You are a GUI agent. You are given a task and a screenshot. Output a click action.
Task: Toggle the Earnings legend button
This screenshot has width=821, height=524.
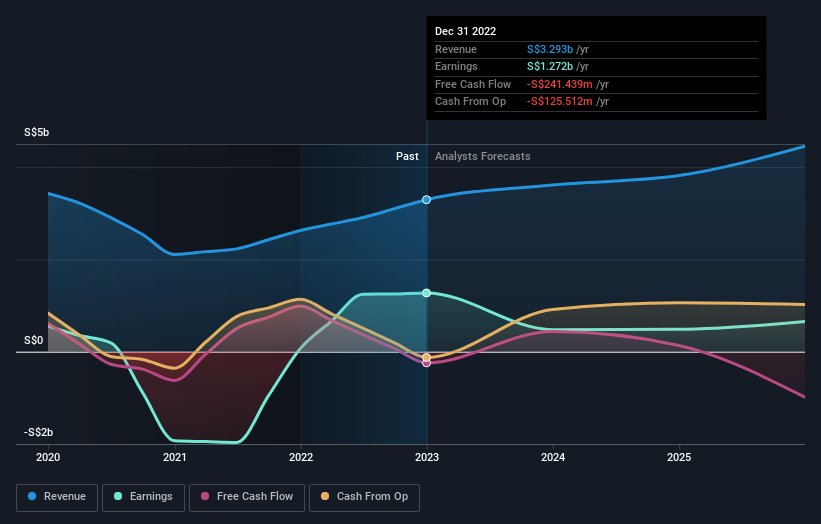click(x=143, y=497)
